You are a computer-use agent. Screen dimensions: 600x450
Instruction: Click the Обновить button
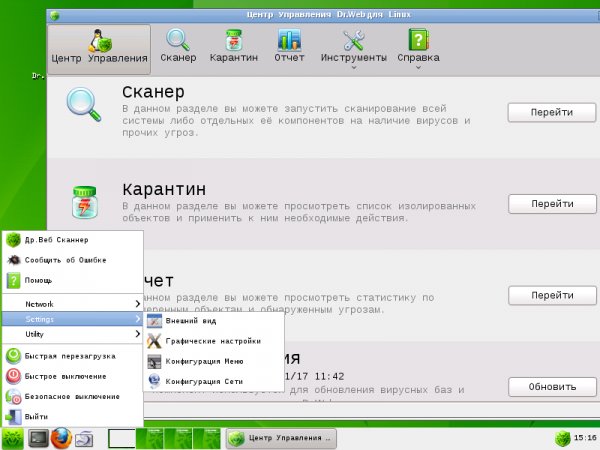click(552, 387)
